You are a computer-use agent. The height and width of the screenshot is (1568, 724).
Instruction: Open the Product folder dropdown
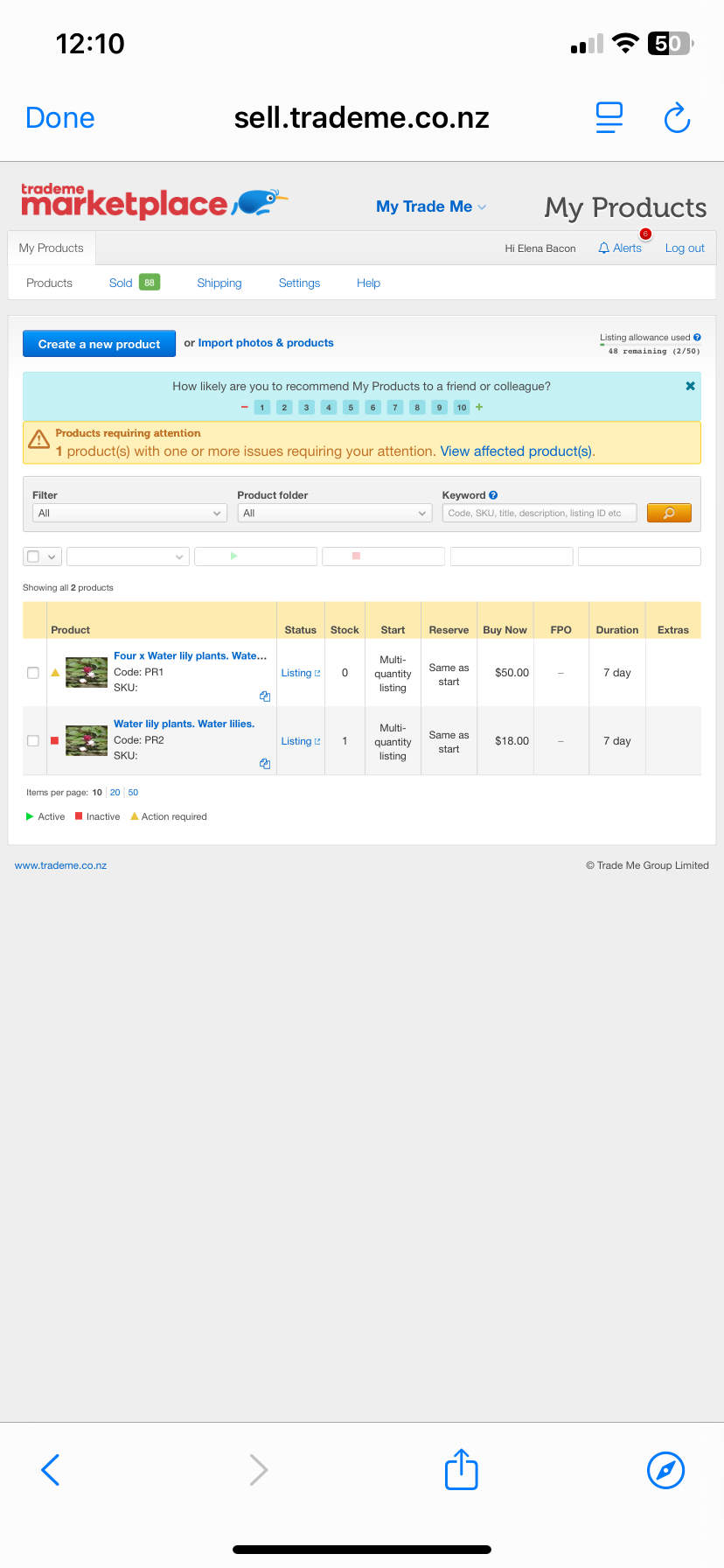click(335, 514)
